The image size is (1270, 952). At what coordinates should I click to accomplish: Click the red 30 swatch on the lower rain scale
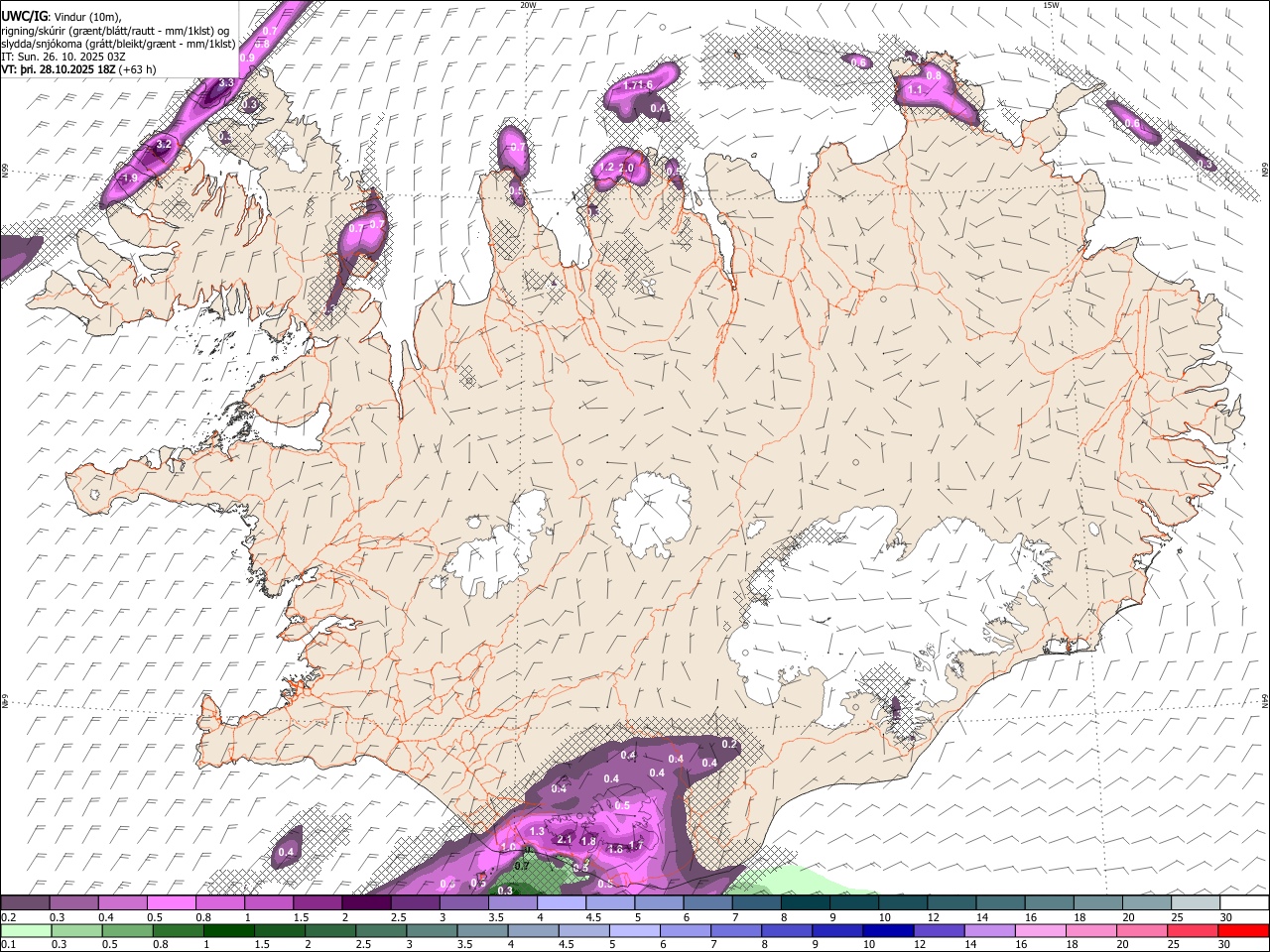pos(1244,930)
